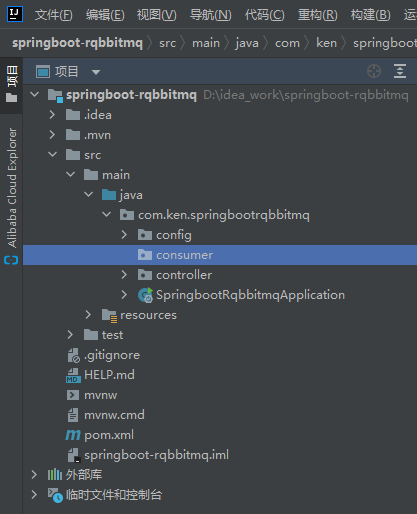Collapse the java folder
The image size is (417, 514).
tap(88, 194)
